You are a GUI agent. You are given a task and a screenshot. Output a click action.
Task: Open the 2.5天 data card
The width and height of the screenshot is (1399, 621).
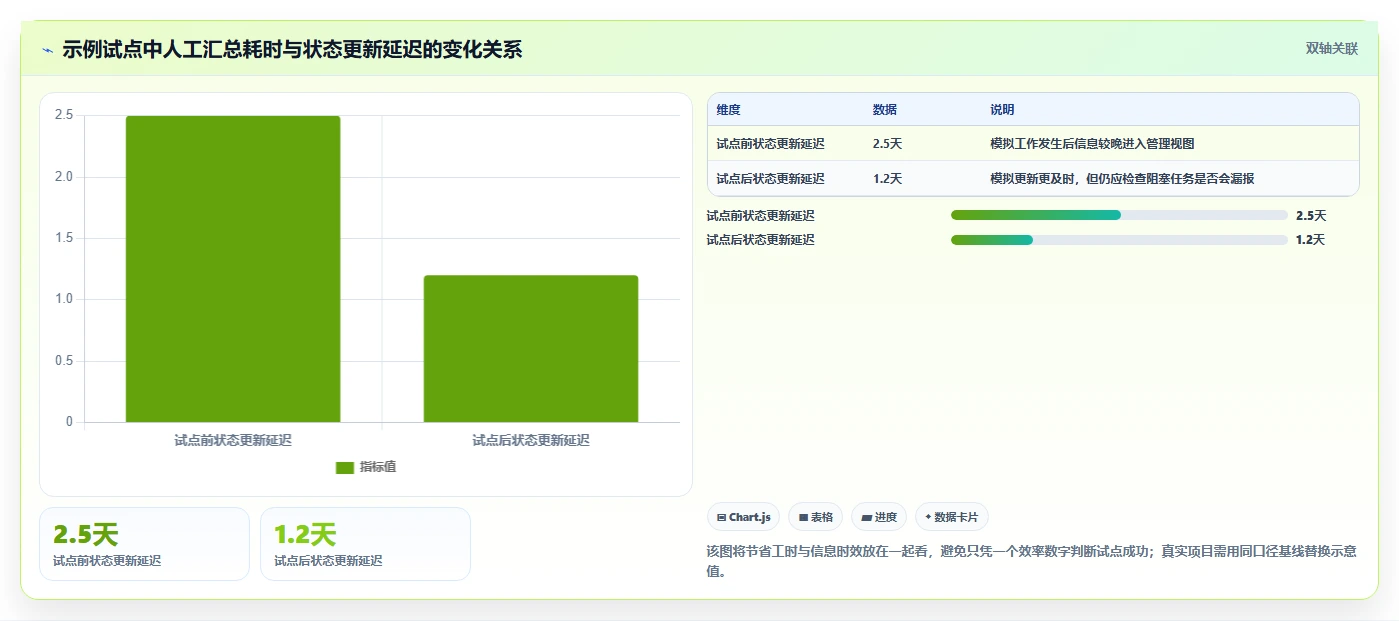pos(144,544)
